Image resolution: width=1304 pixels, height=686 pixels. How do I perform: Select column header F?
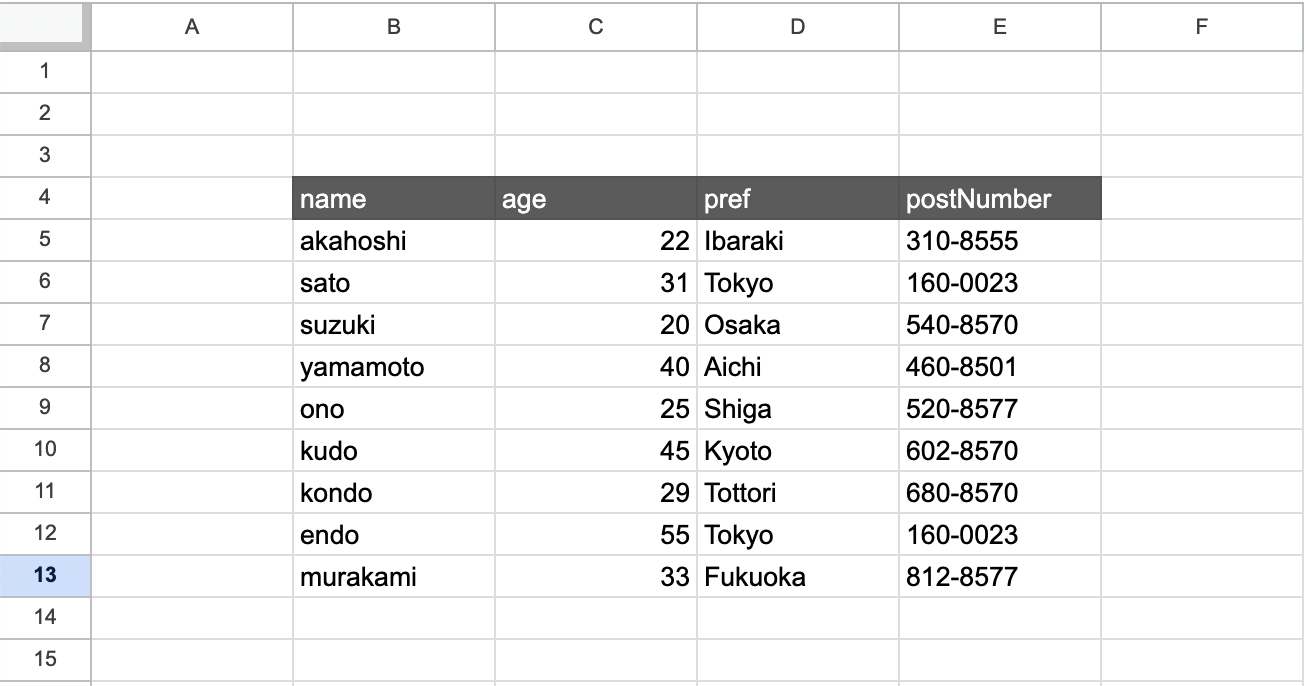1202,27
